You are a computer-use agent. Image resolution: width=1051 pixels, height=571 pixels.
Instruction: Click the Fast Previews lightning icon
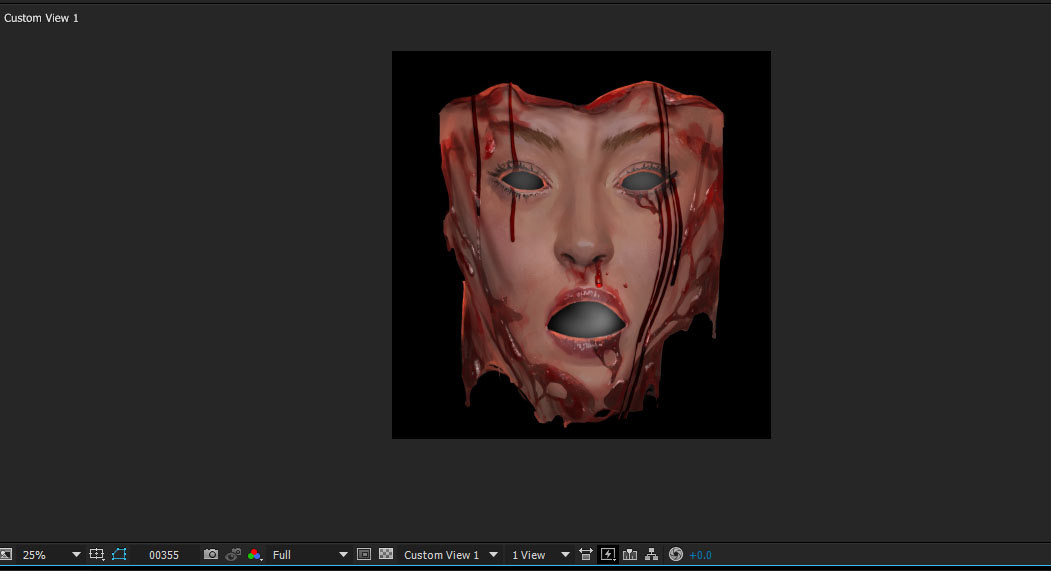(608, 555)
